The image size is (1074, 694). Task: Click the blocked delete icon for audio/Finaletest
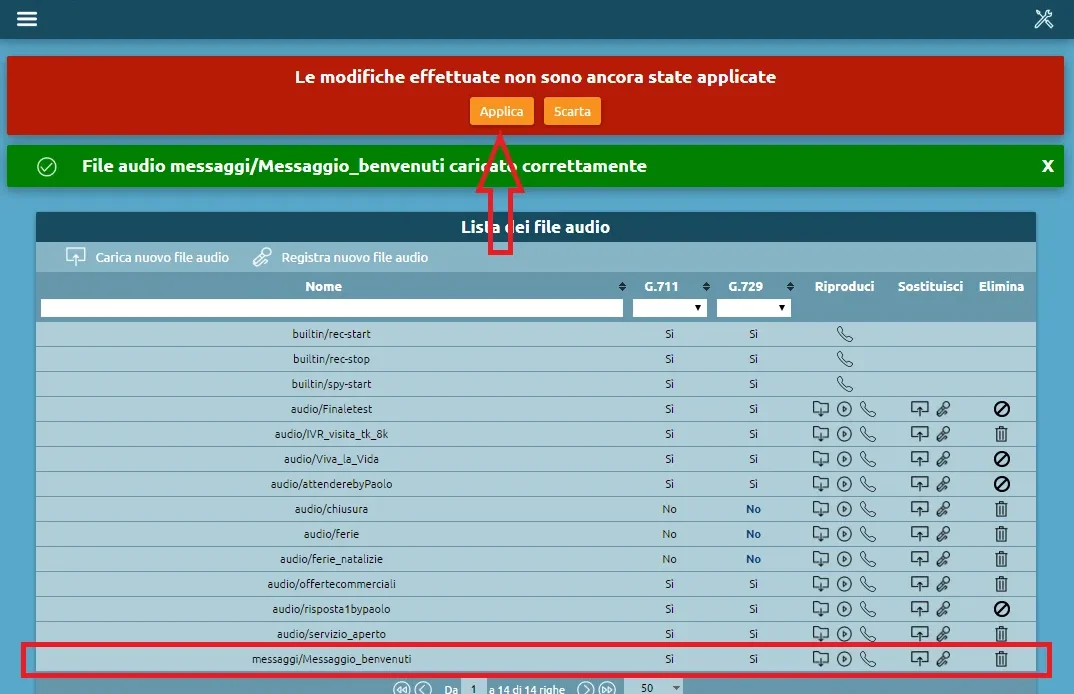pyautogui.click(x=1001, y=409)
